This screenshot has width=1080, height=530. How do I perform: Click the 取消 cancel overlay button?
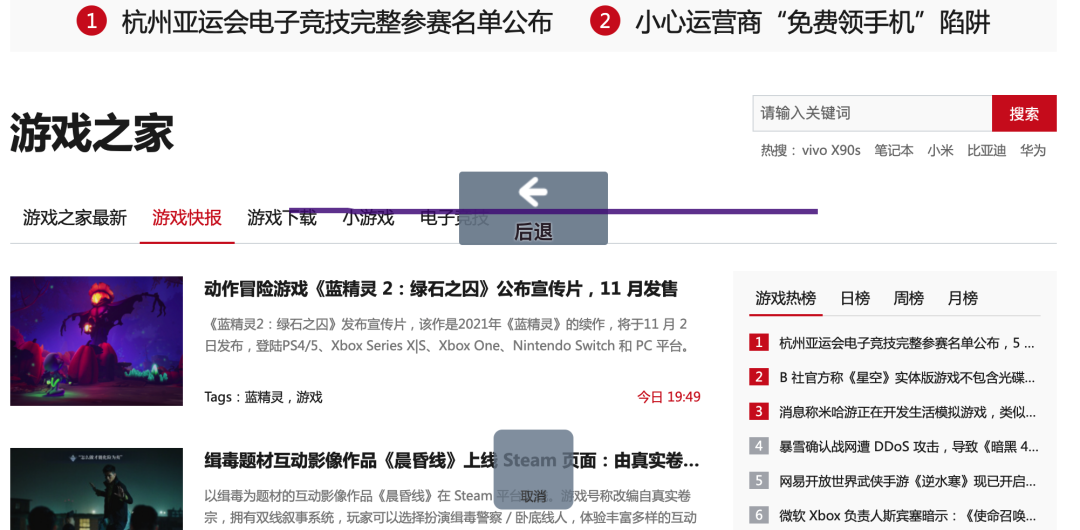533,469
